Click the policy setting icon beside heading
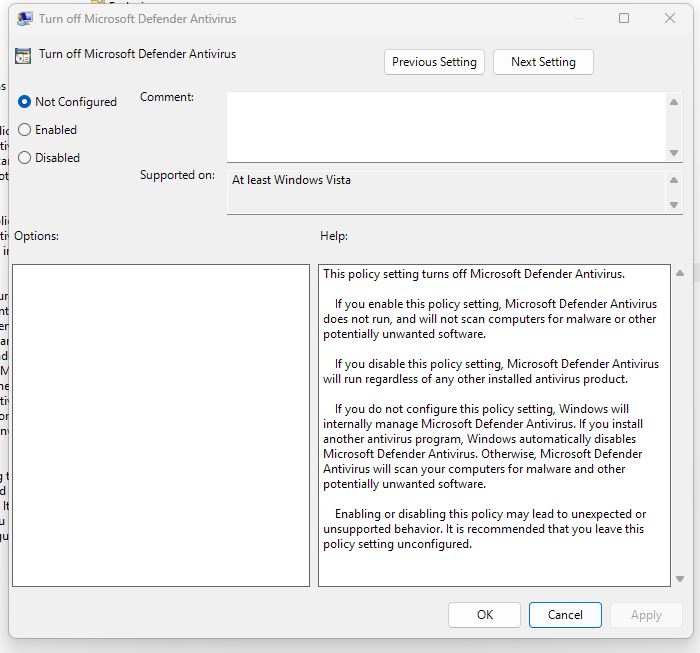The width and height of the screenshot is (700, 653). pyautogui.click(x=23, y=56)
